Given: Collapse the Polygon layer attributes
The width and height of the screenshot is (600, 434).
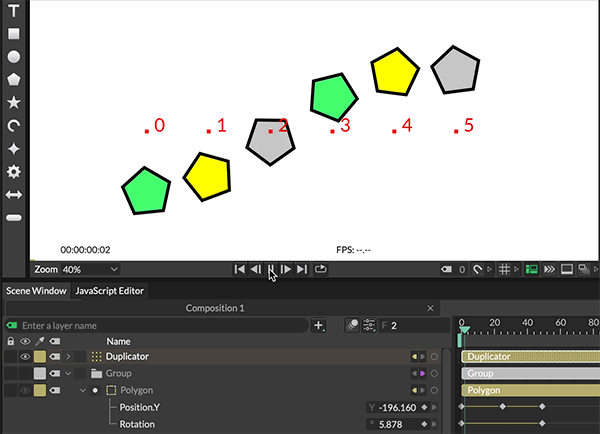Looking at the screenshot, I should coord(83,390).
